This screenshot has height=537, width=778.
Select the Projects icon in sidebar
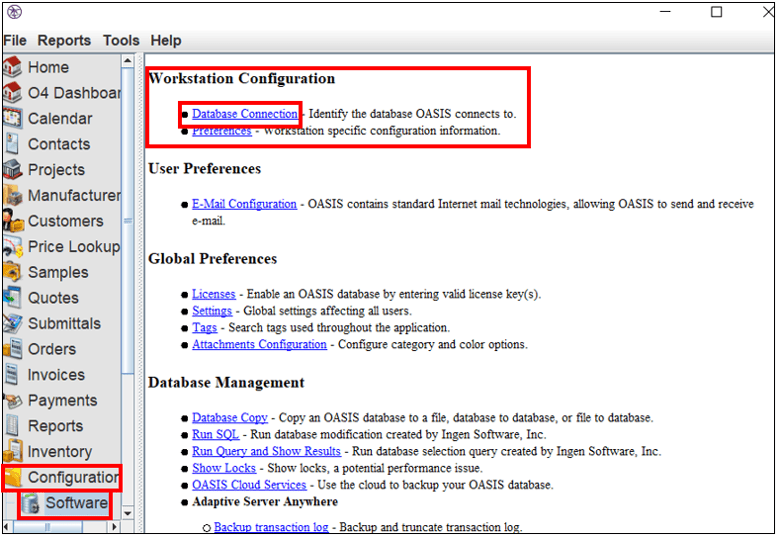point(12,169)
